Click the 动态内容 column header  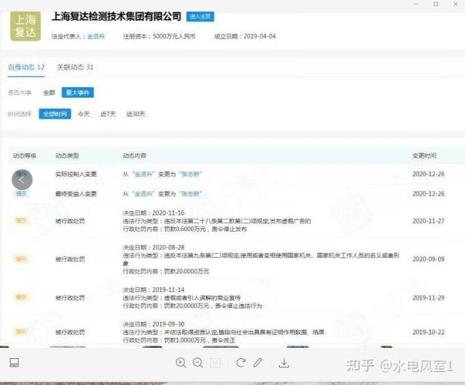(x=134, y=156)
